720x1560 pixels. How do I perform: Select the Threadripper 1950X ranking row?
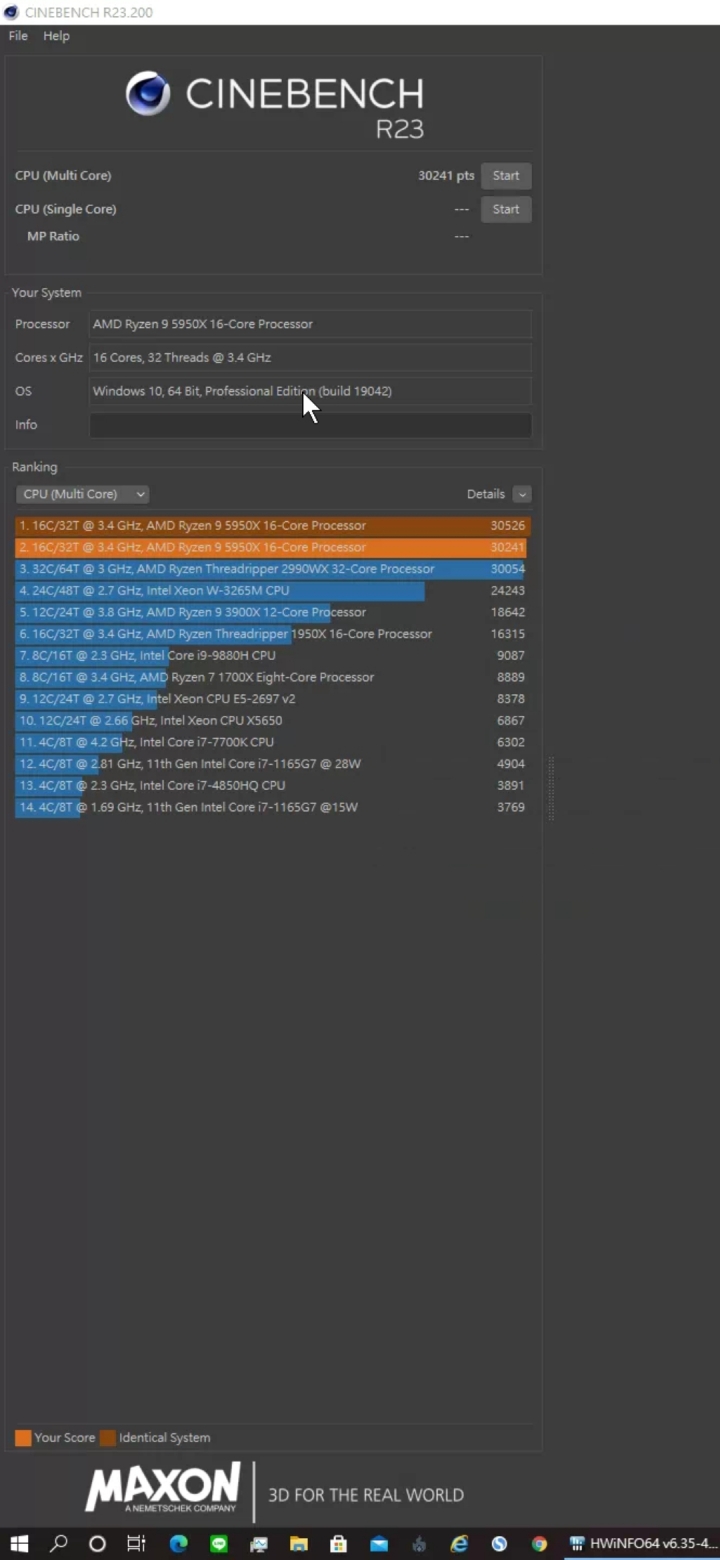pos(273,634)
